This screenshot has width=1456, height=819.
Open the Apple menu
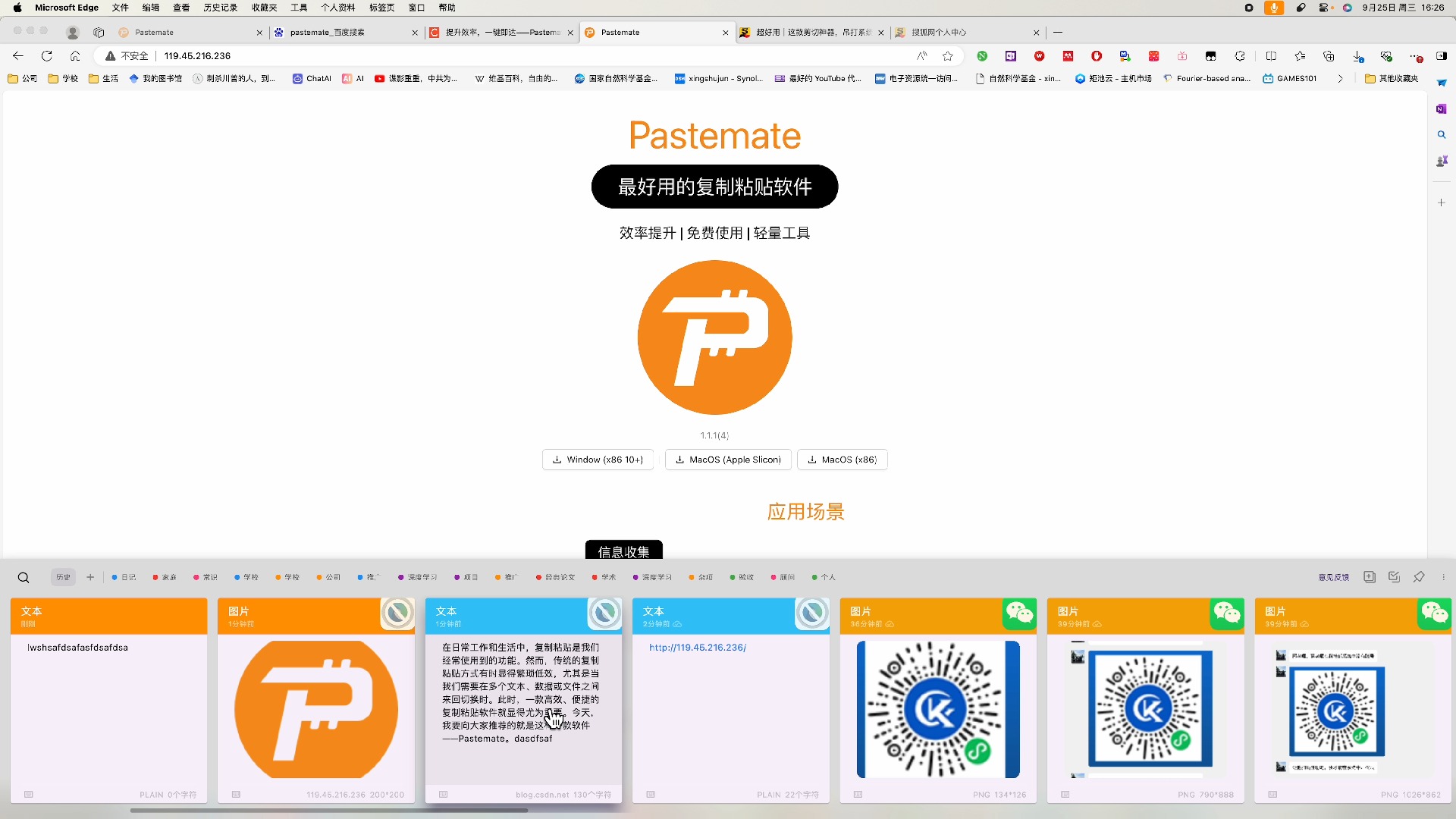17,8
